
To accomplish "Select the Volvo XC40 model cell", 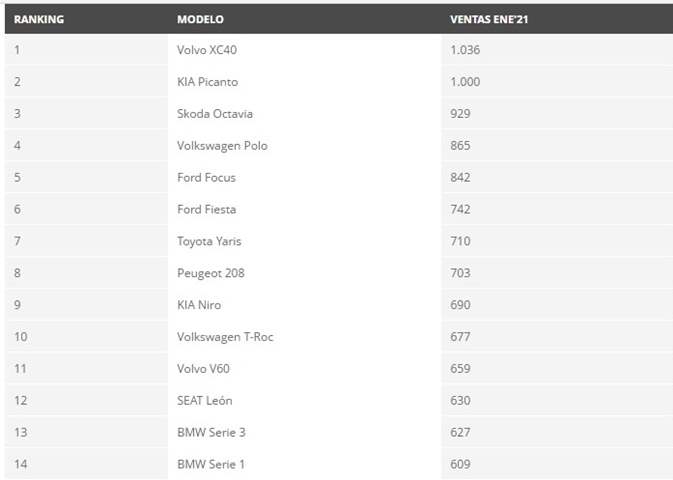I will (208, 50).
